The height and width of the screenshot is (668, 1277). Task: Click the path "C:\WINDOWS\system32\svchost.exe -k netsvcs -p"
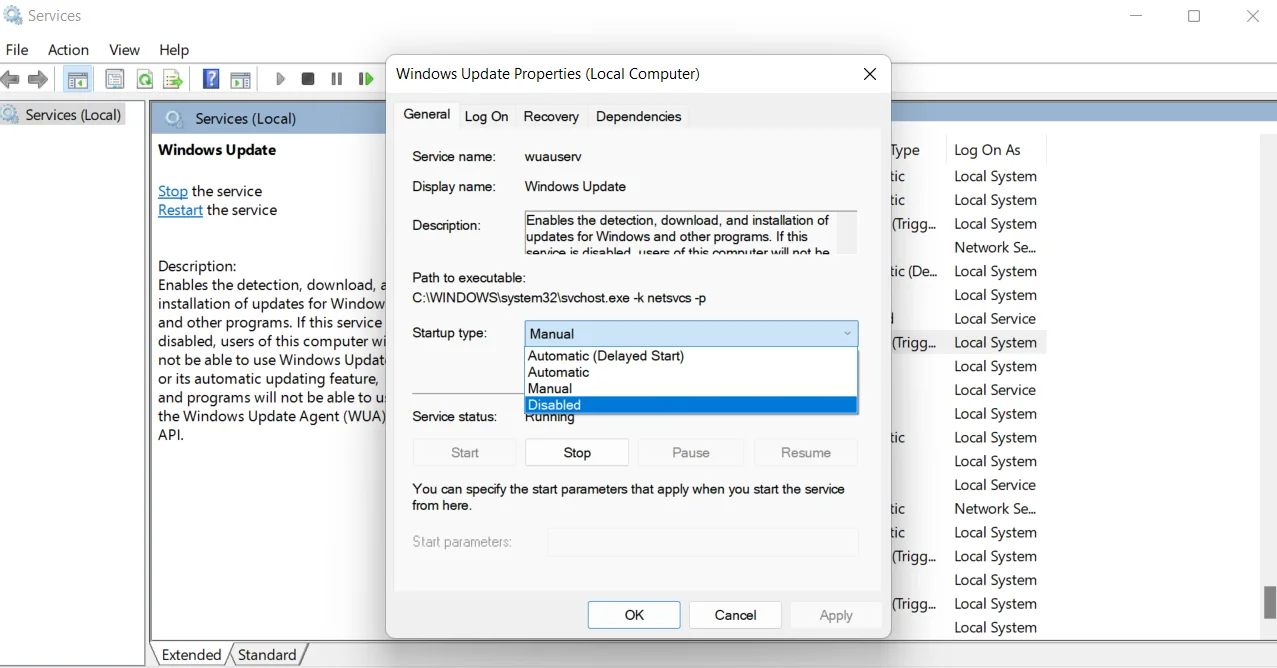(x=560, y=298)
